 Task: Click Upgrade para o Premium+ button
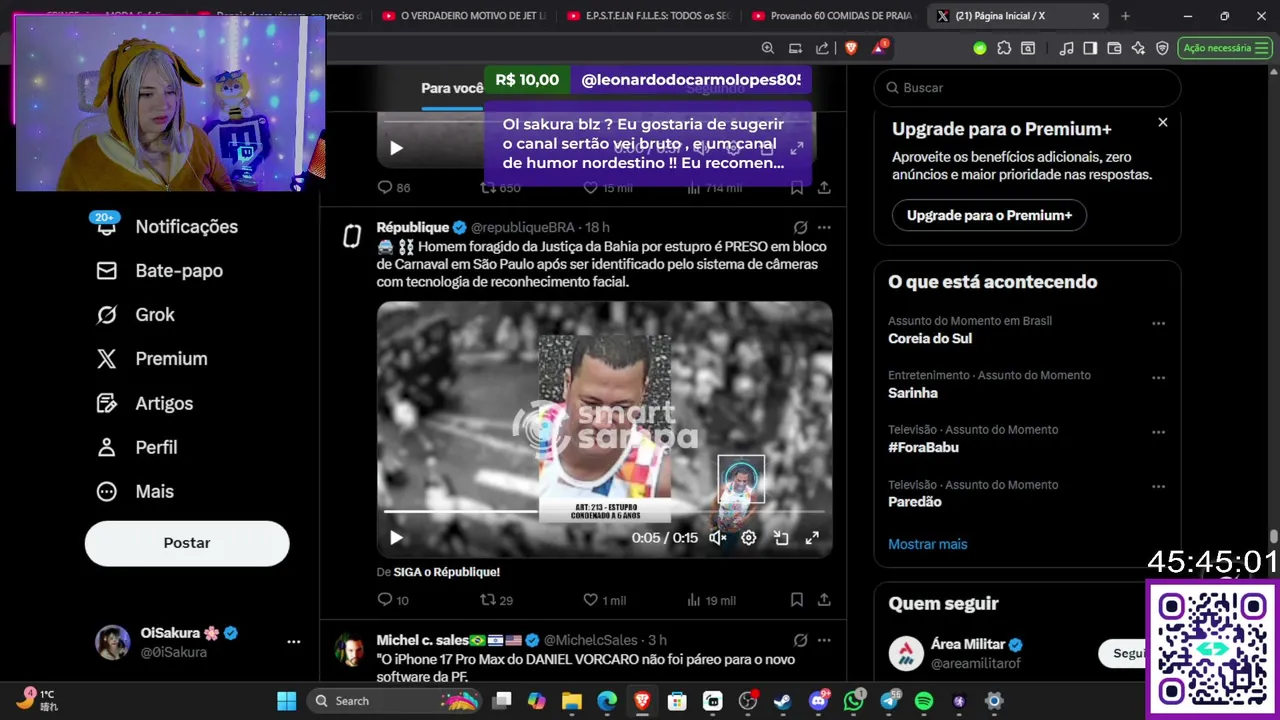[989, 215]
